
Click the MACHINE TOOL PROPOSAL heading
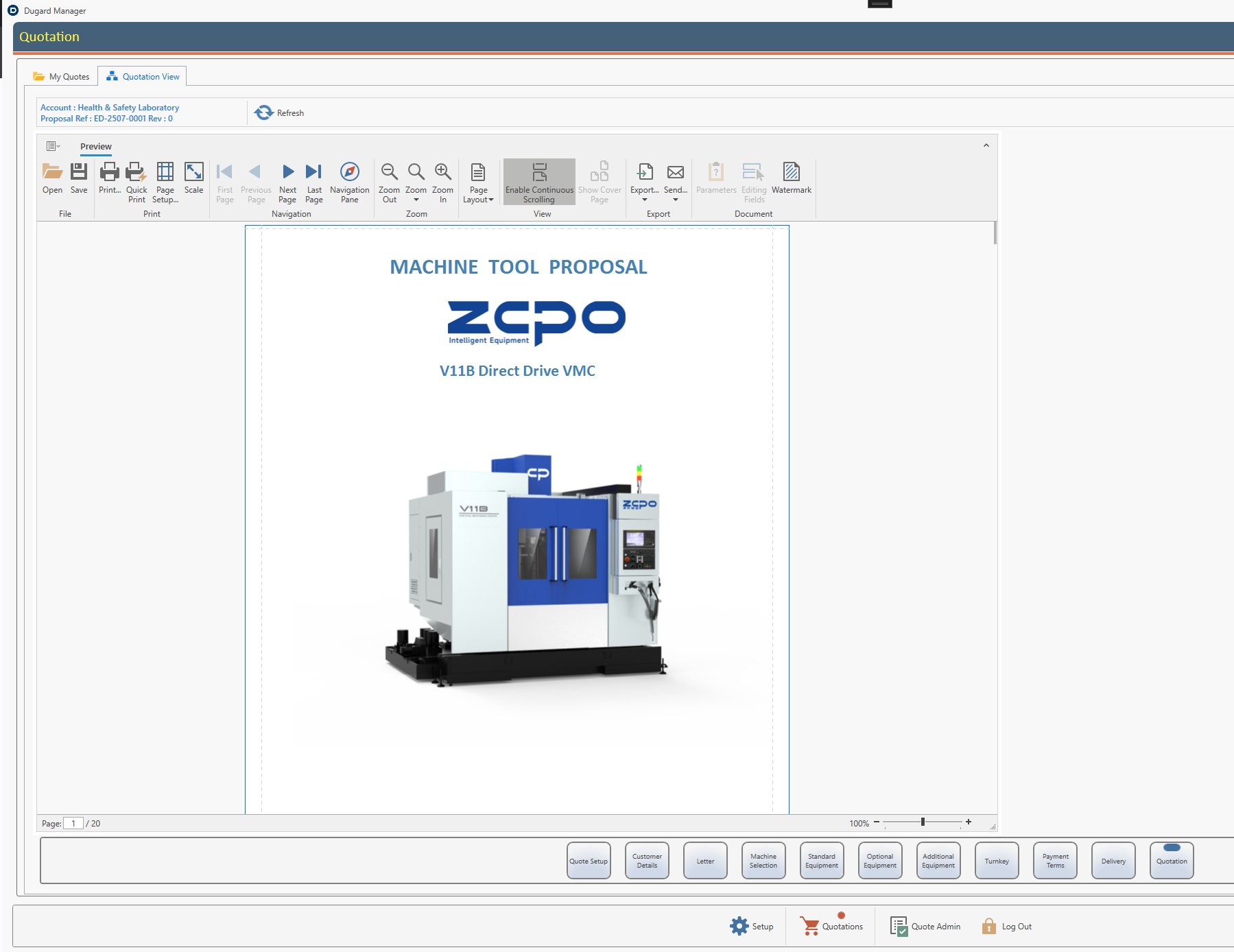tap(519, 267)
